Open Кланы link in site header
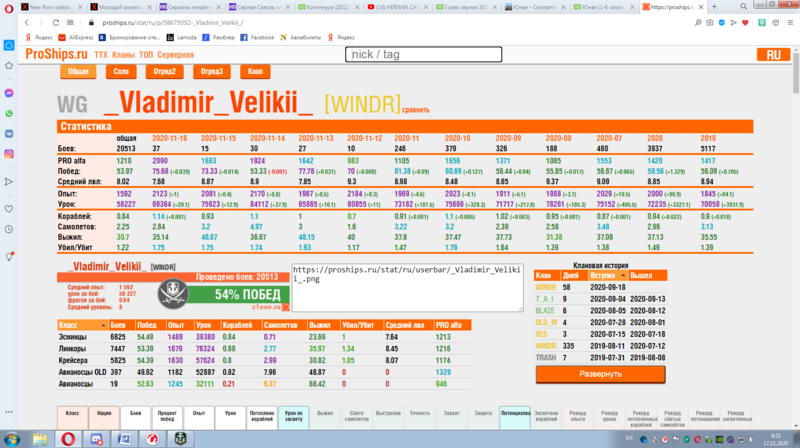Image resolution: width=800 pixels, height=448 pixels. tap(123, 55)
